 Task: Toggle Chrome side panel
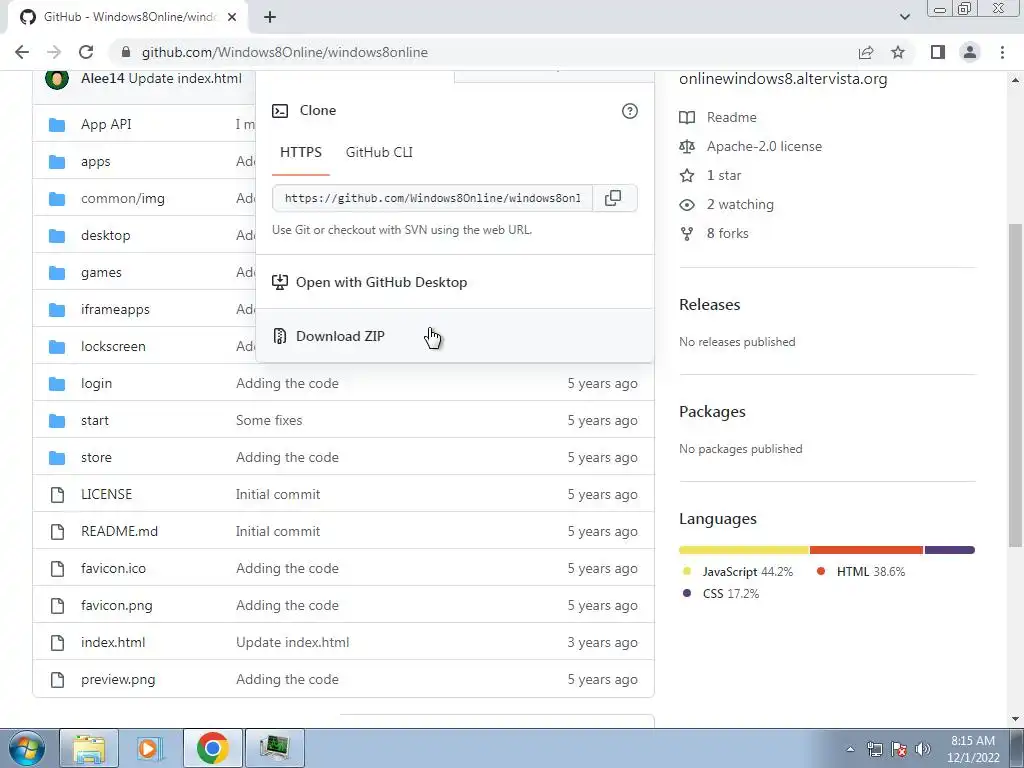point(938,52)
